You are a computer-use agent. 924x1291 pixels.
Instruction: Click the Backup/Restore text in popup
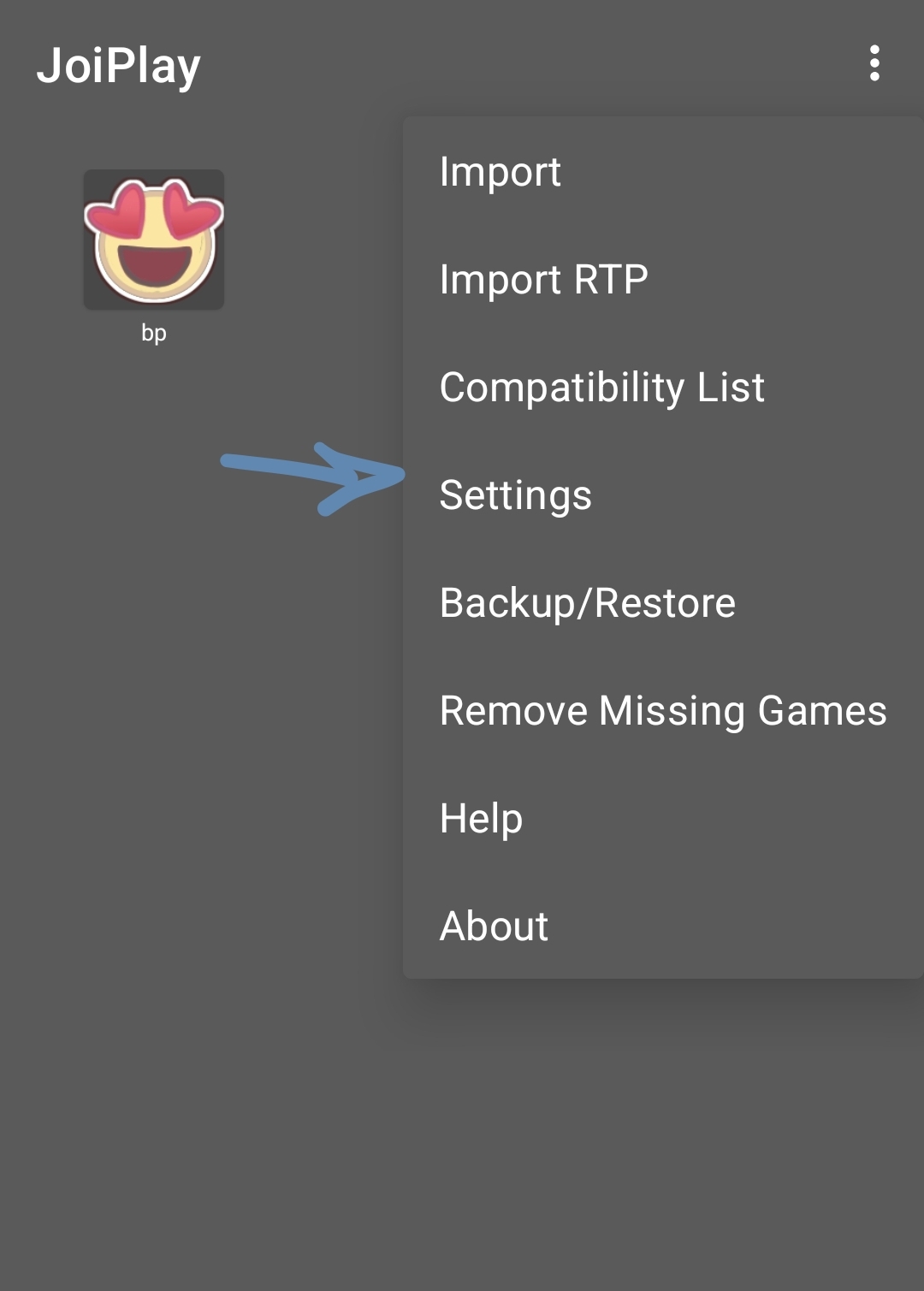click(x=587, y=603)
